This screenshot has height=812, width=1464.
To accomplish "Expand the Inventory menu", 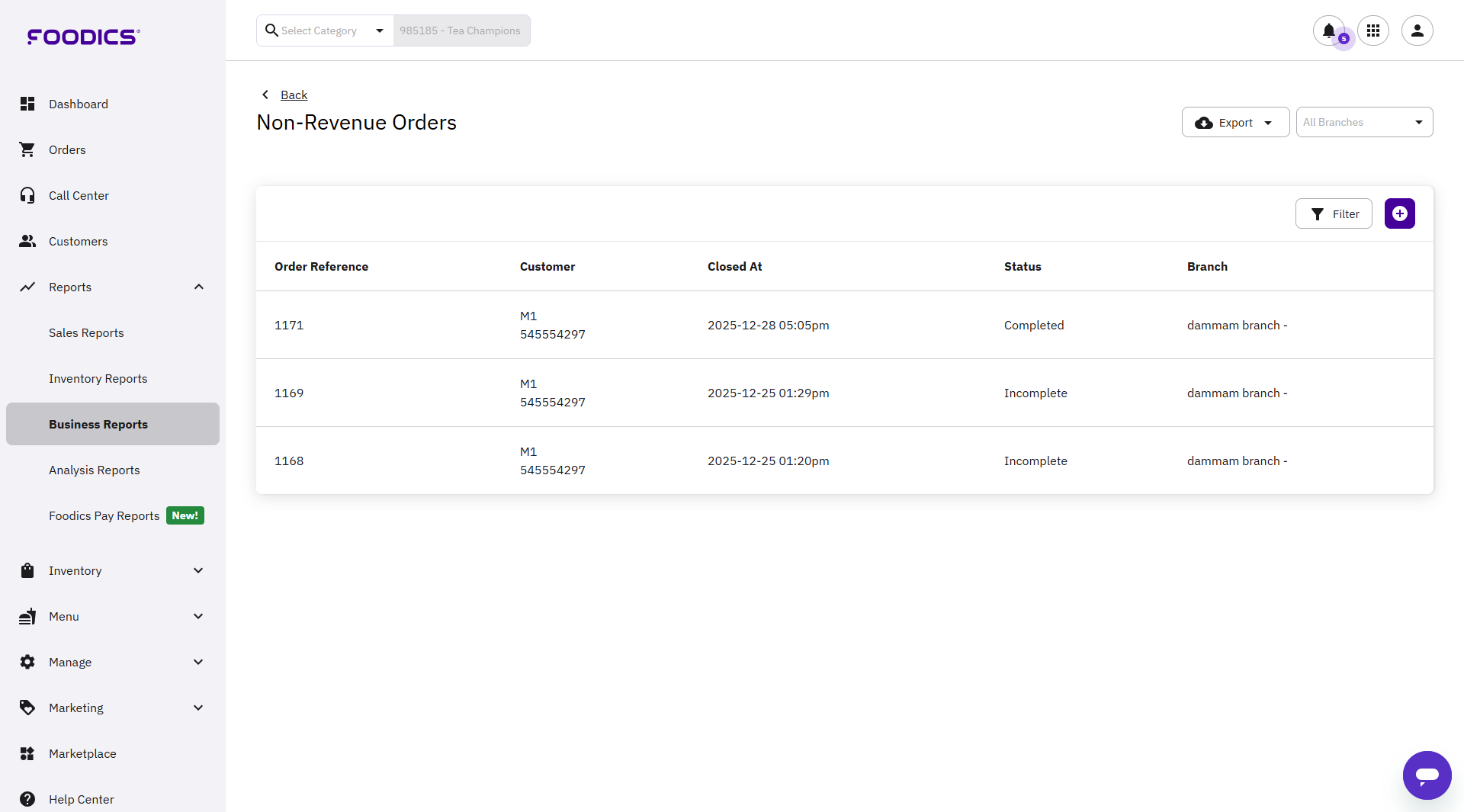I will click(198, 571).
